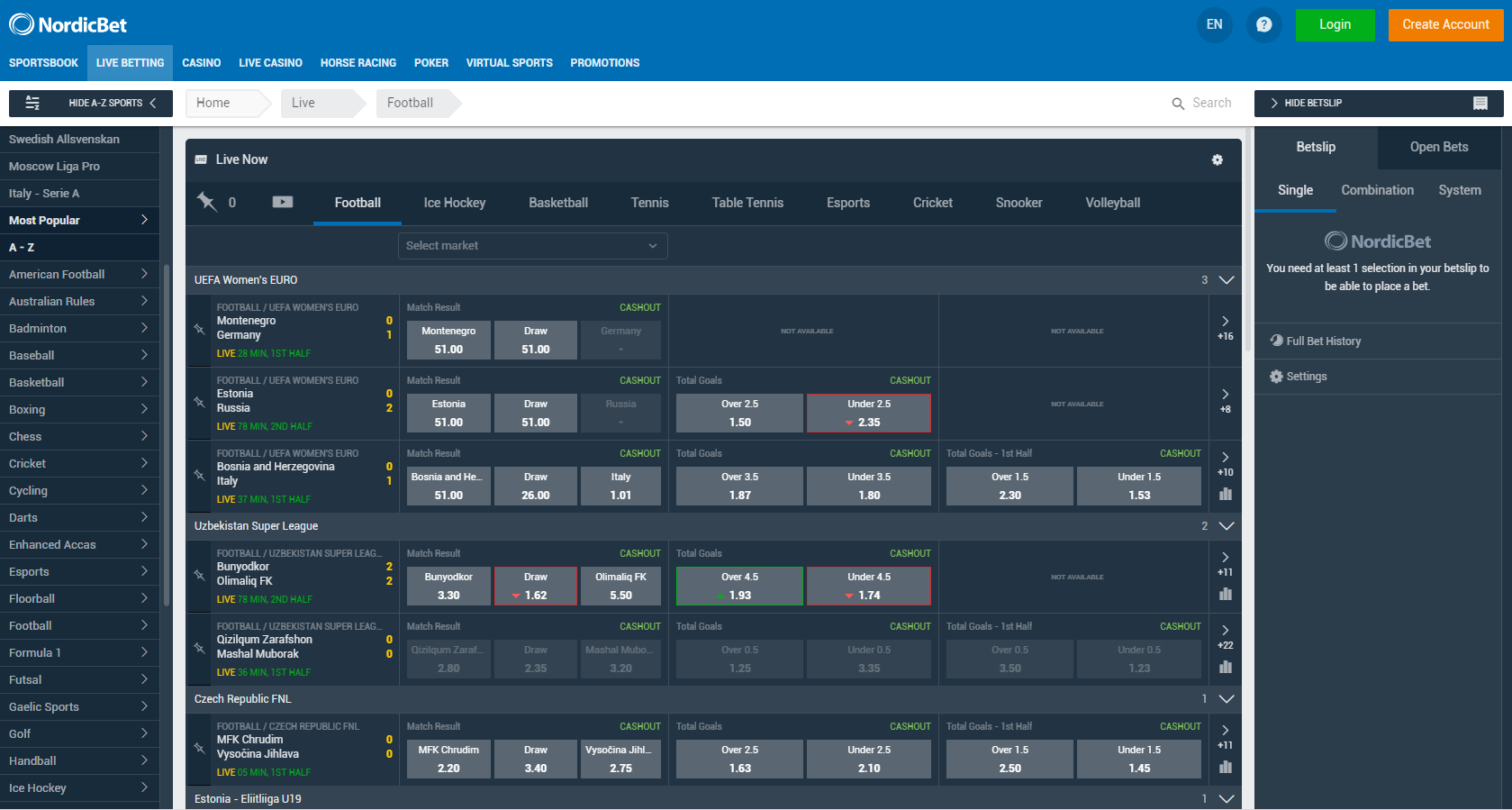Open Darts in the sidebar list
The width and height of the screenshot is (1512, 810).
[79, 517]
